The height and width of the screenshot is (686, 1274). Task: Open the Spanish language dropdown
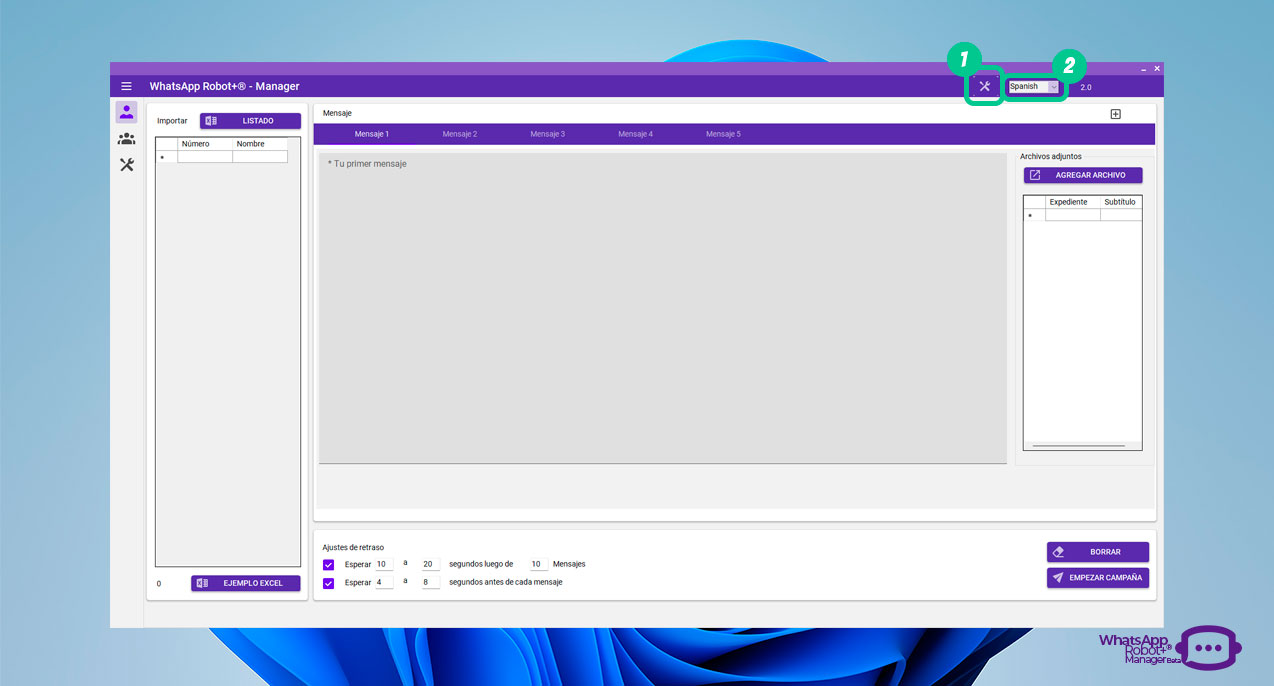pyautogui.click(x=1034, y=87)
